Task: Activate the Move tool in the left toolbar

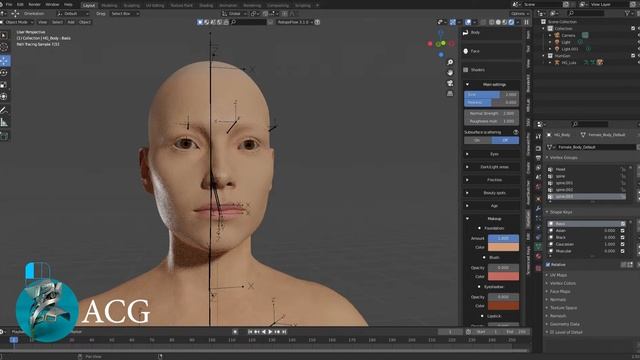Action: pyautogui.click(x=4, y=61)
